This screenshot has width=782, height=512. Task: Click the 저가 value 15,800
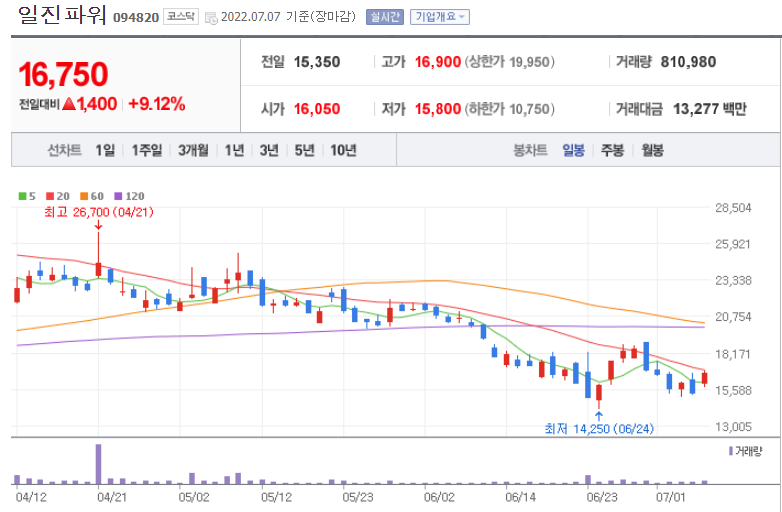pyautogui.click(x=438, y=109)
